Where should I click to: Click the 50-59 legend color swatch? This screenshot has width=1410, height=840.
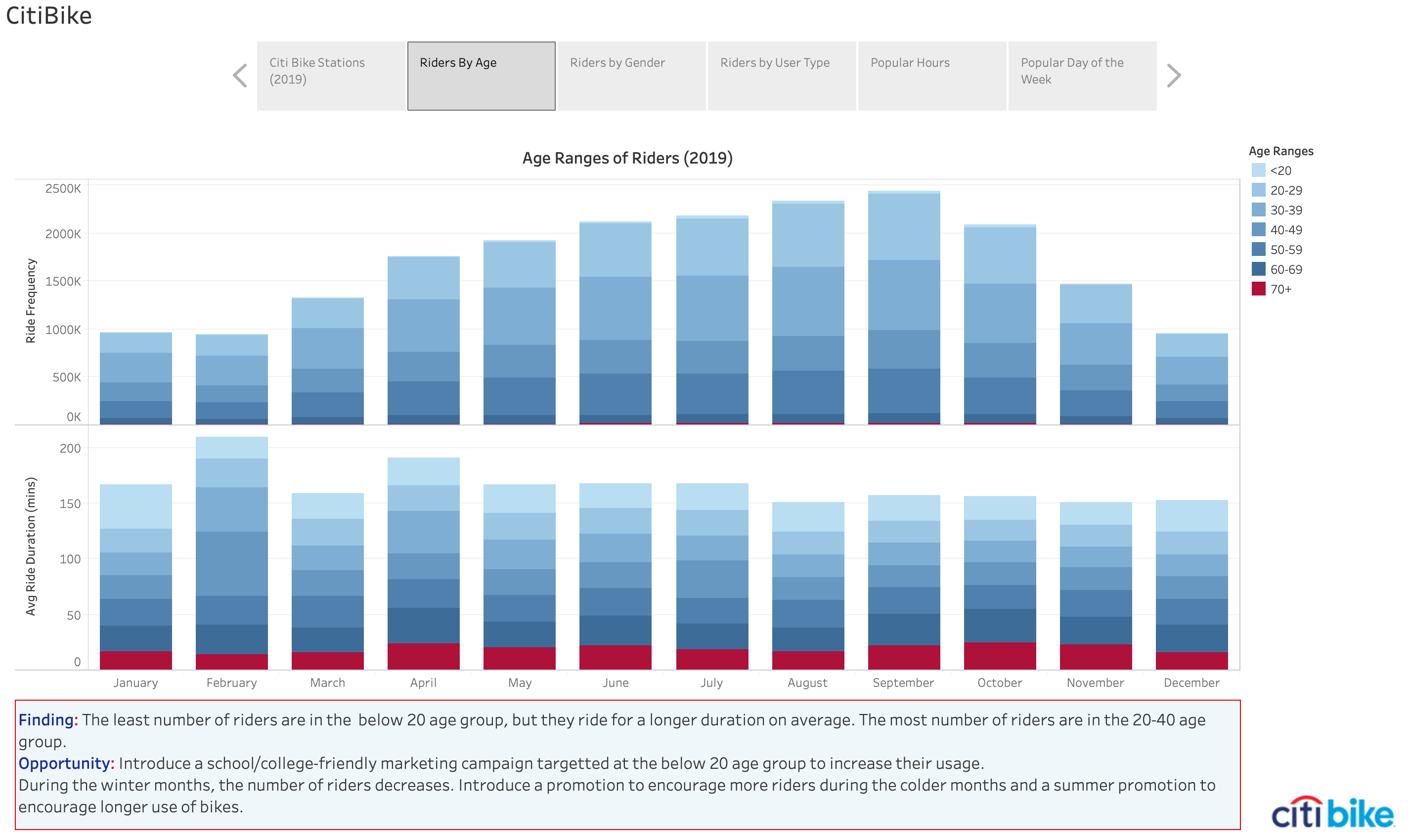click(1258, 250)
